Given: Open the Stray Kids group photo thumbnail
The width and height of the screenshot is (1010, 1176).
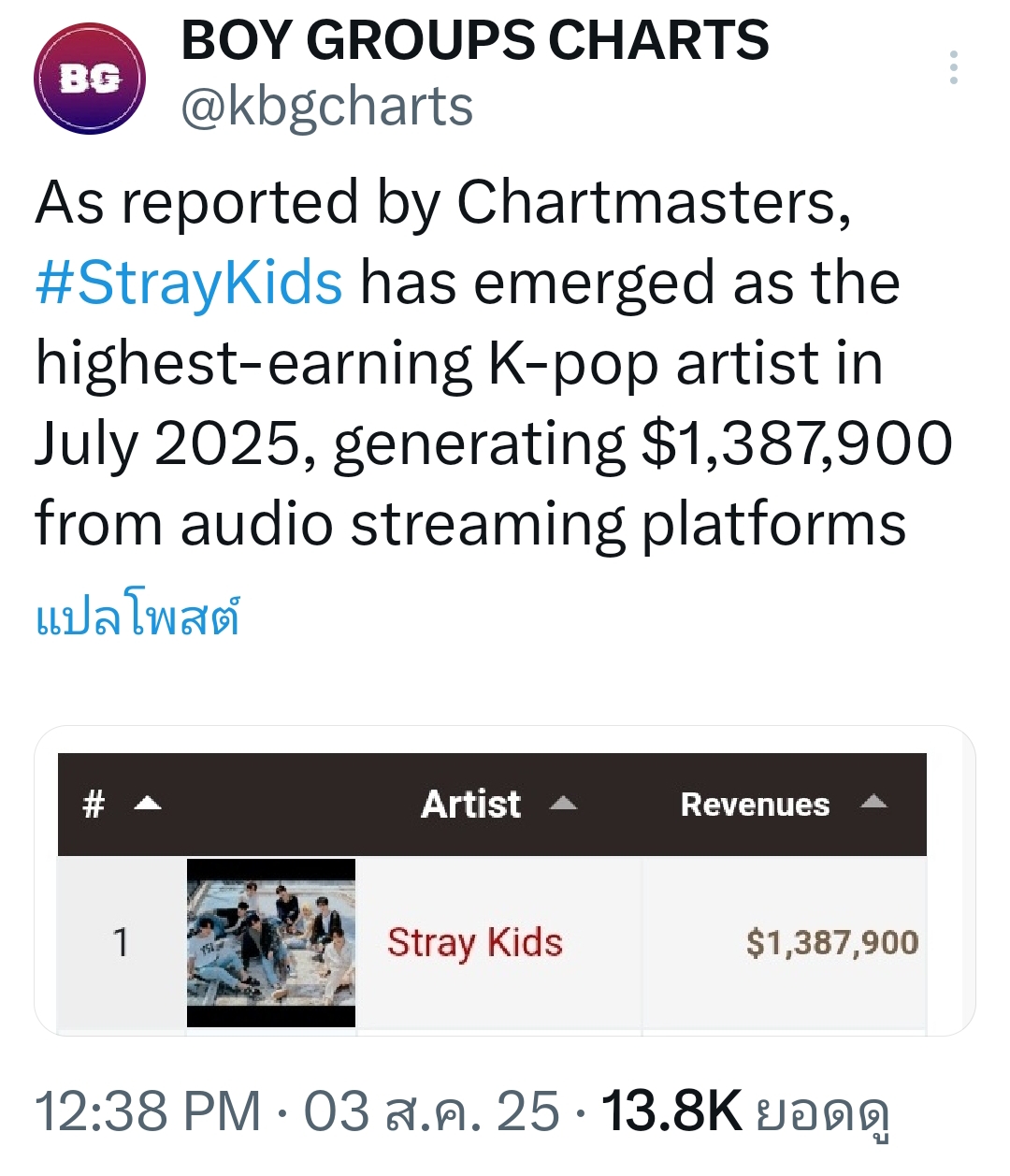Looking at the screenshot, I should (271, 943).
